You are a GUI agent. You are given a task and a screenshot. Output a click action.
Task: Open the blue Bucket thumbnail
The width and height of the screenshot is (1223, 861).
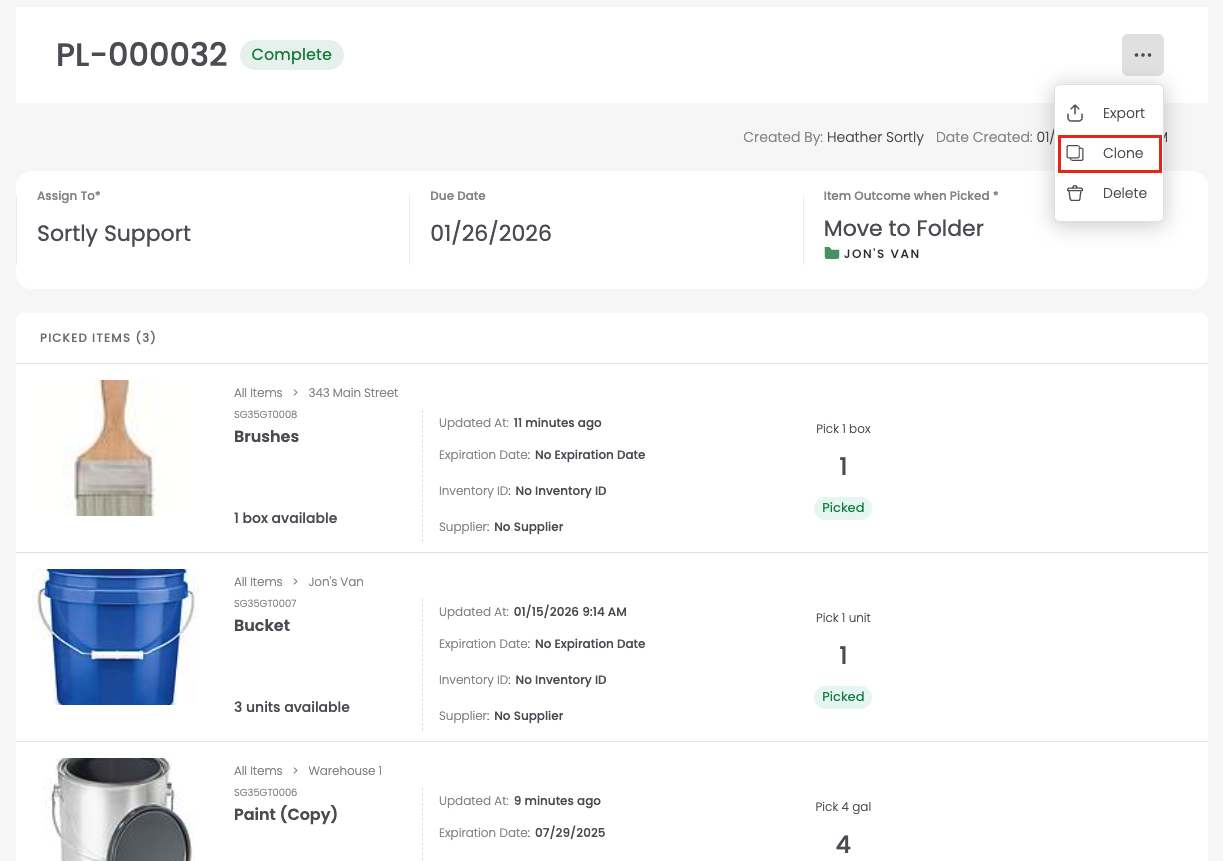(115, 636)
